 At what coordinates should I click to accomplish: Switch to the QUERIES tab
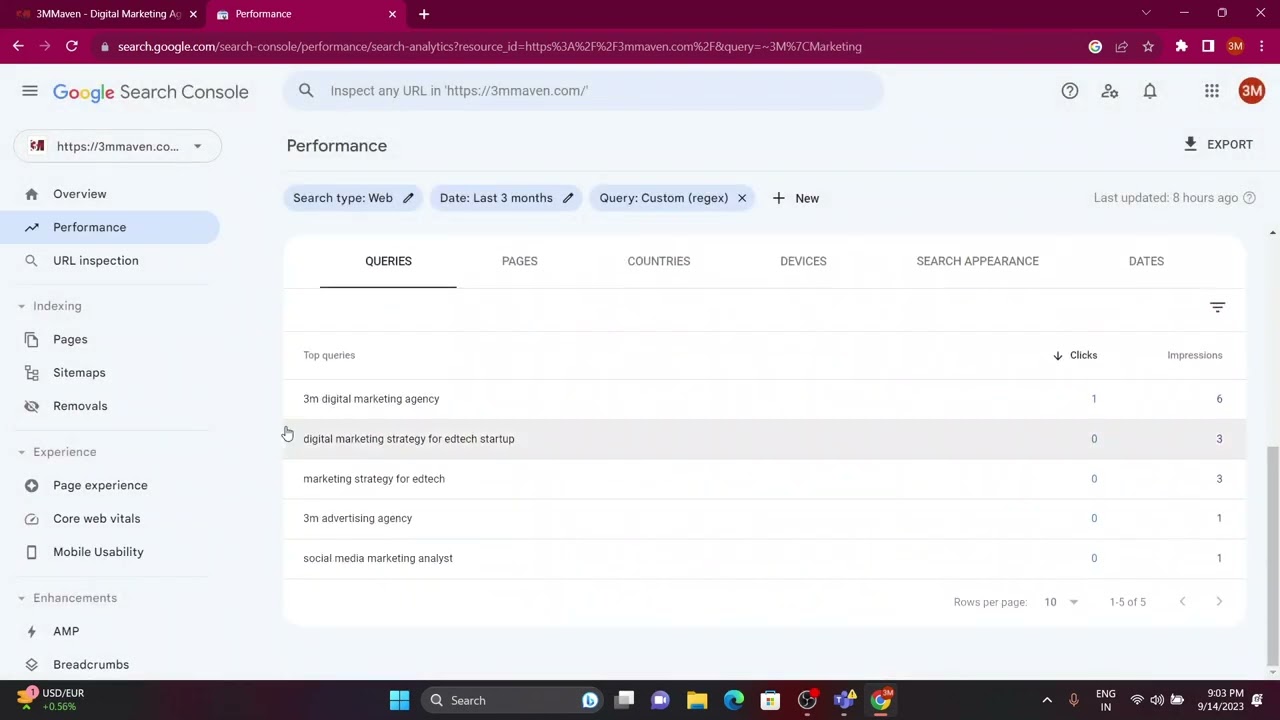click(388, 261)
